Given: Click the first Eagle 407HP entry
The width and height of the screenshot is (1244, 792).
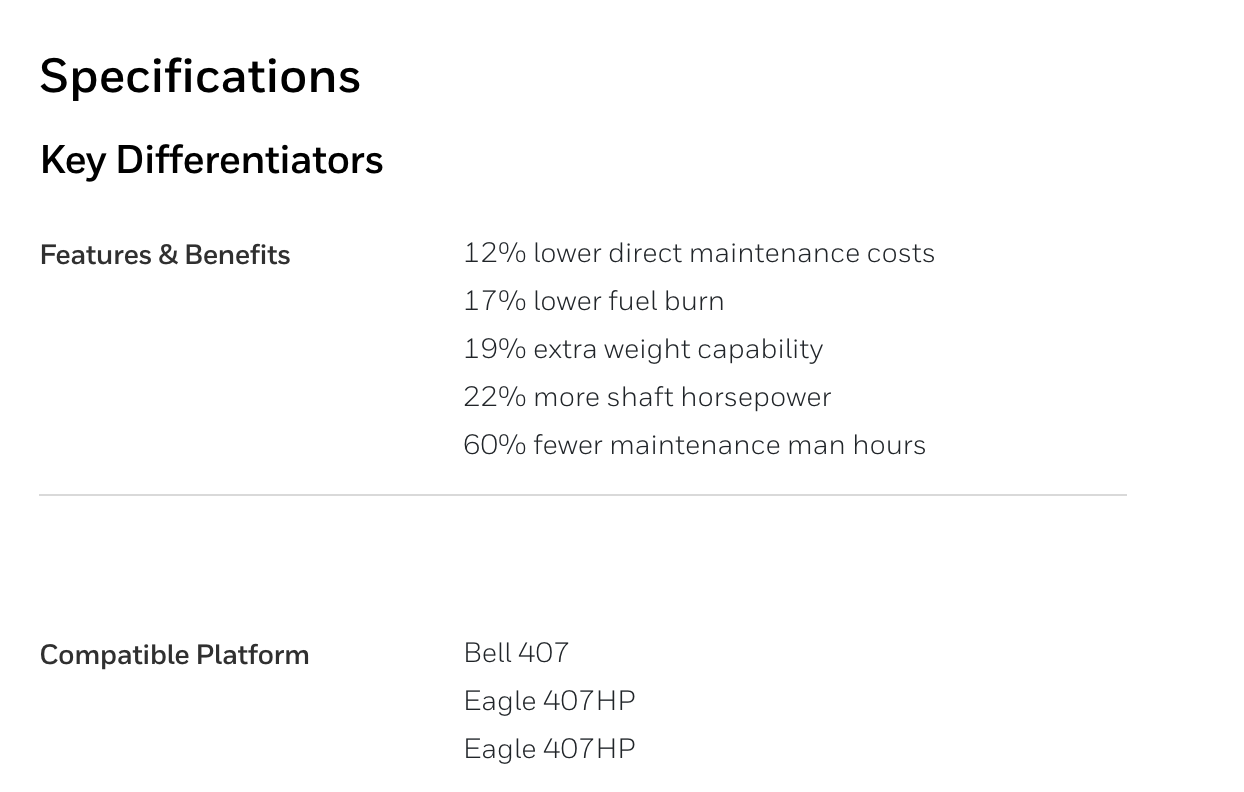Looking at the screenshot, I should point(550,701).
